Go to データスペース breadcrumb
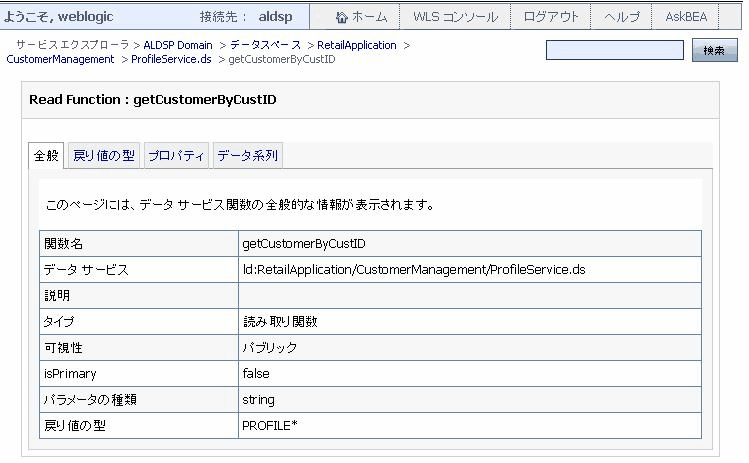The width and height of the screenshot is (749, 463). coord(266,45)
